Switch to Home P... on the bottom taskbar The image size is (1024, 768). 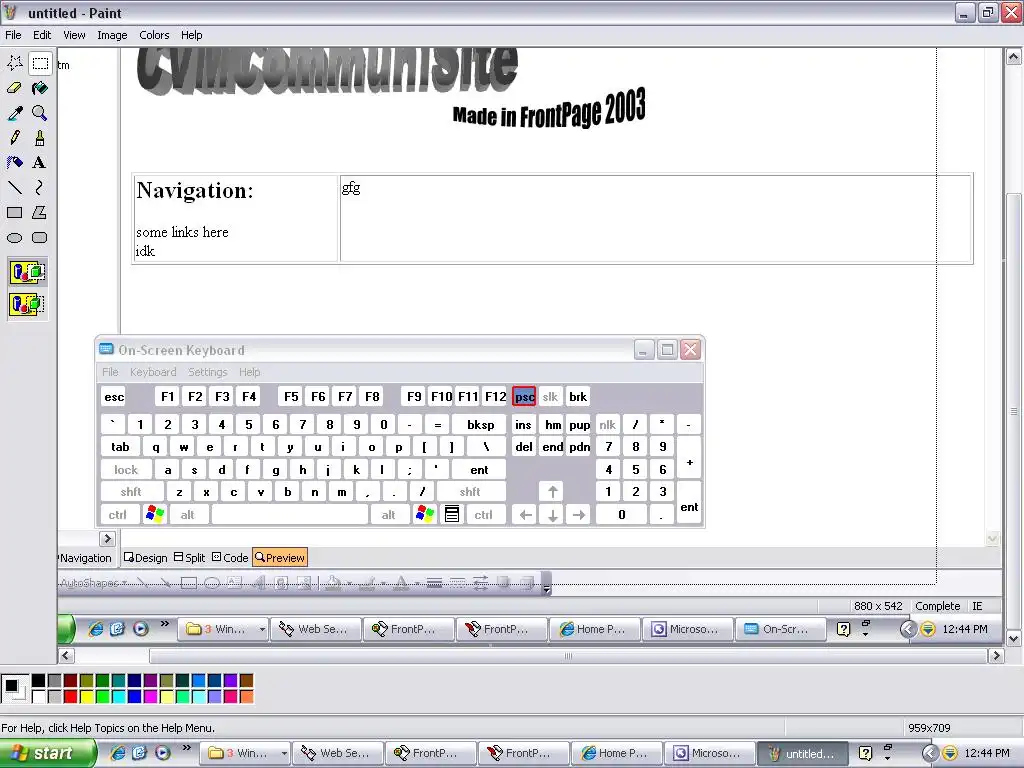[616, 753]
